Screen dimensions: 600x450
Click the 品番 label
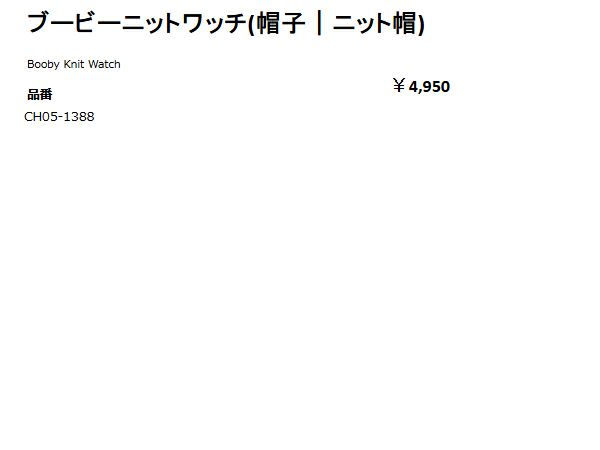(x=39, y=95)
